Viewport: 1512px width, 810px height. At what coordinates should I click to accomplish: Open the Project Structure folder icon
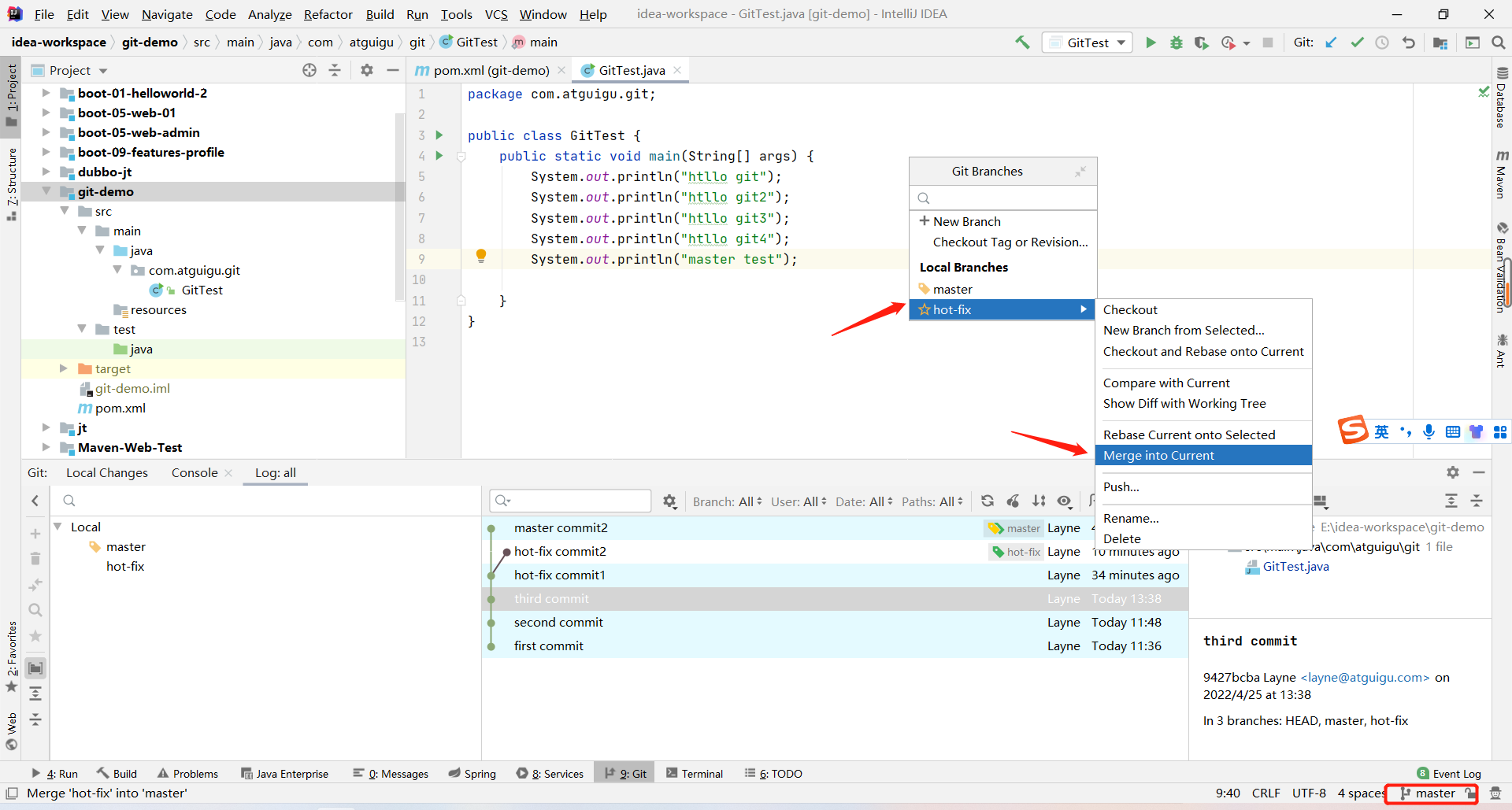tap(1440, 43)
